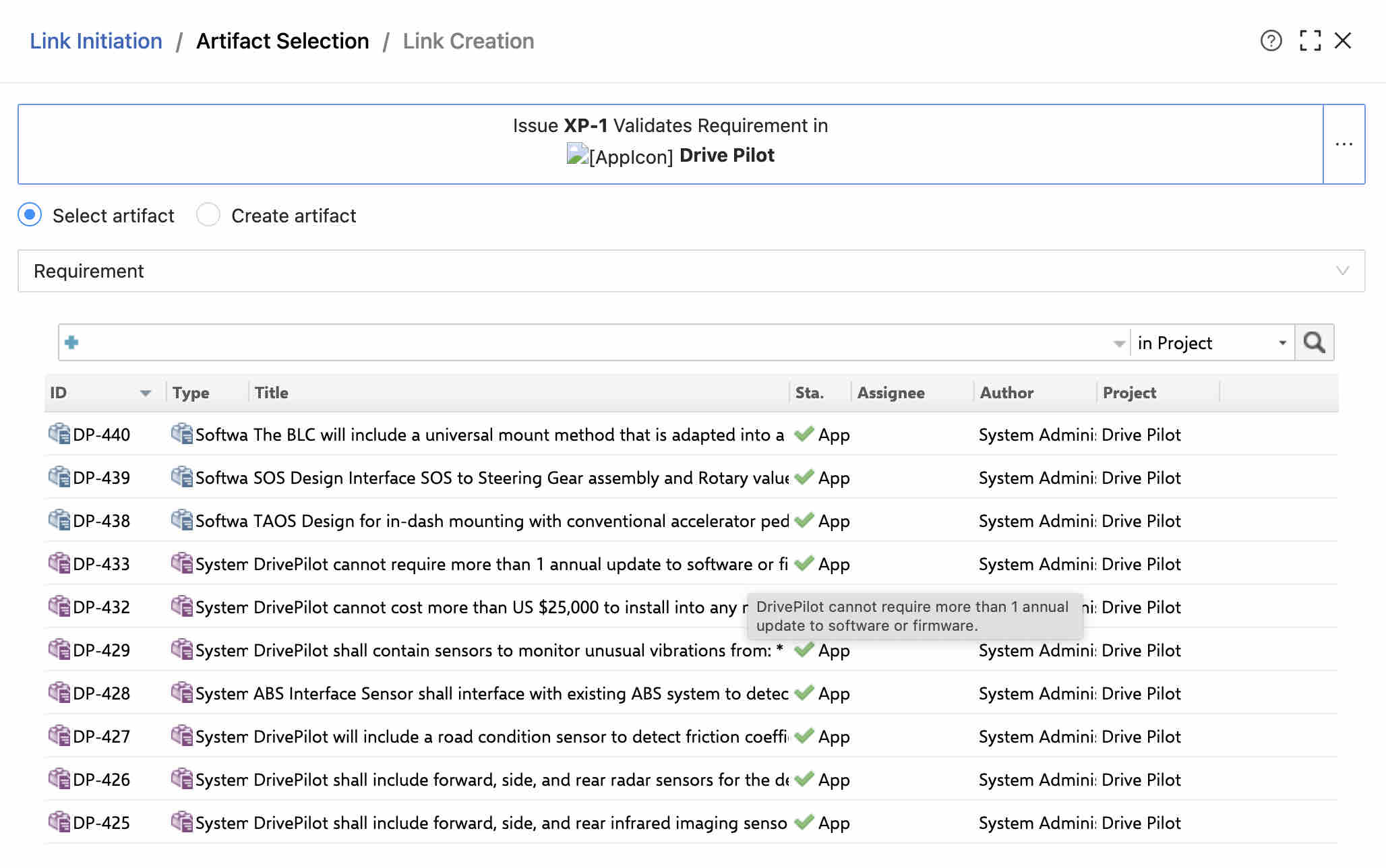The height and width of the screenshot is (868, 1386).
Task: Select 'DrivePilot shall contain sensors to monitor' title
Action: point(518,650)
